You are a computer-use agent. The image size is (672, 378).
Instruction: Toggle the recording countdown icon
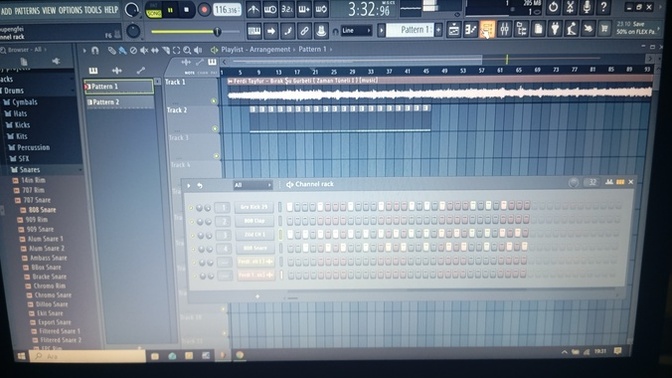(x=287, y=9)
